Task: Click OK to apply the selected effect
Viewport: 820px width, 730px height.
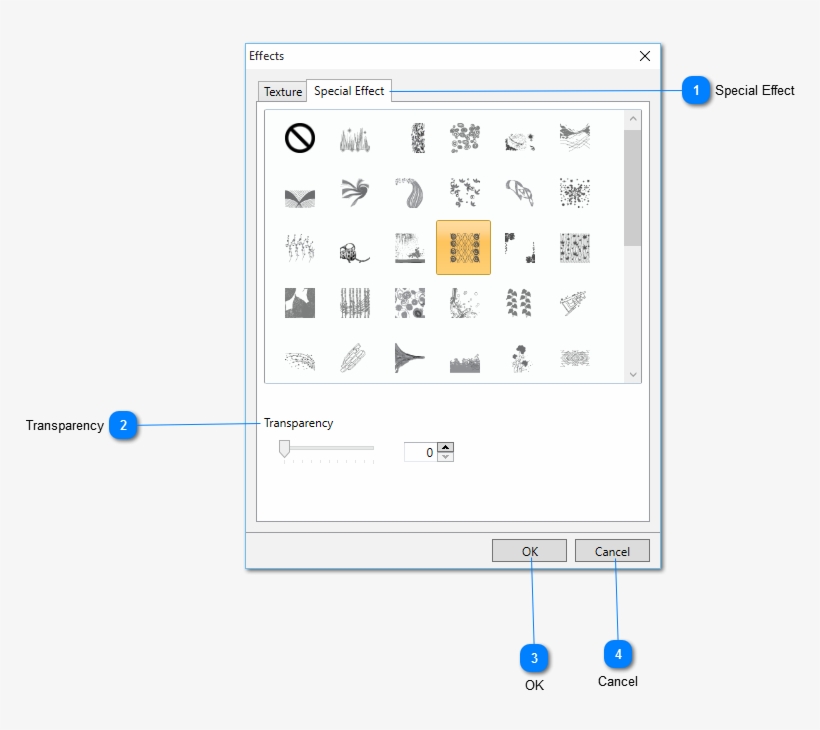Action: point(528,550)
